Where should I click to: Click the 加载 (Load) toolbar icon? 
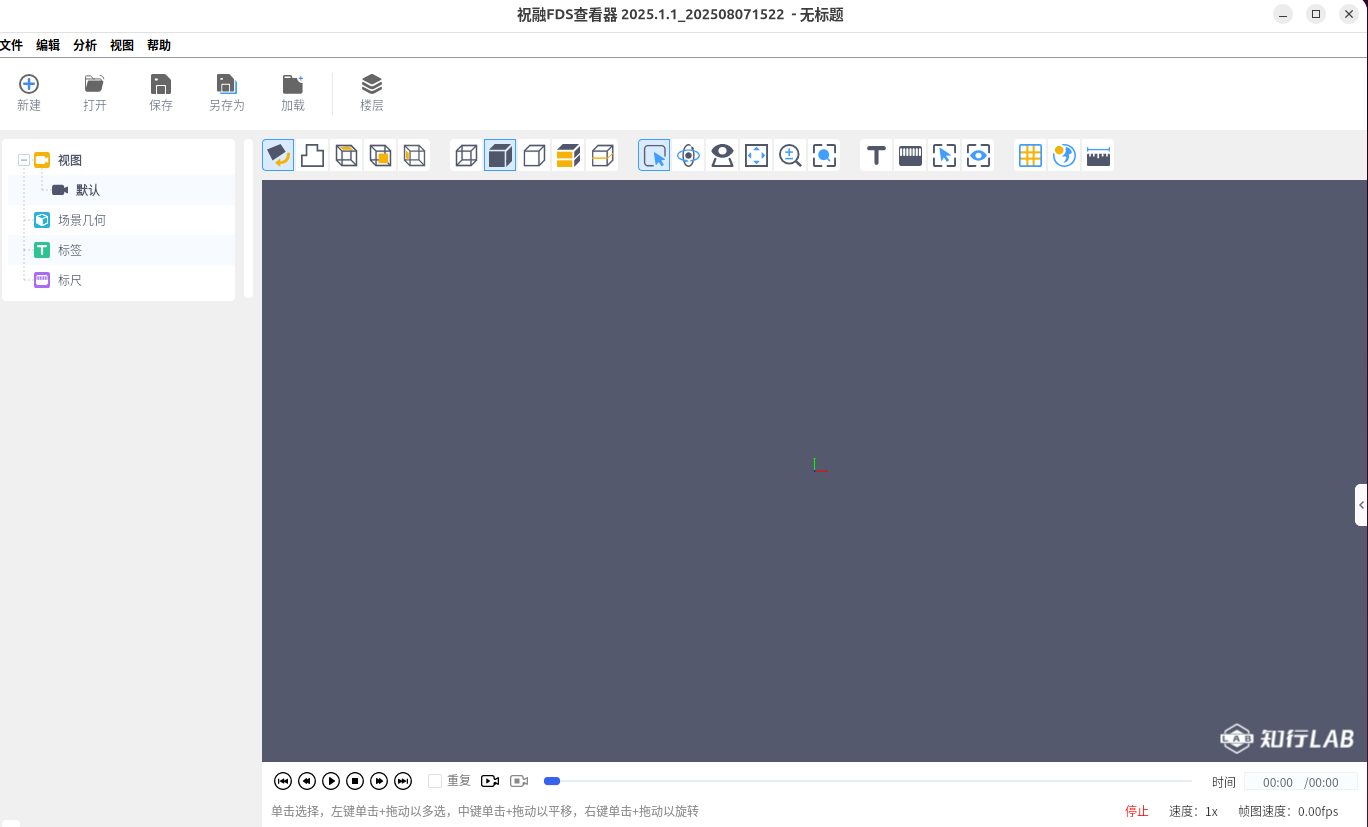pos(293,92)
